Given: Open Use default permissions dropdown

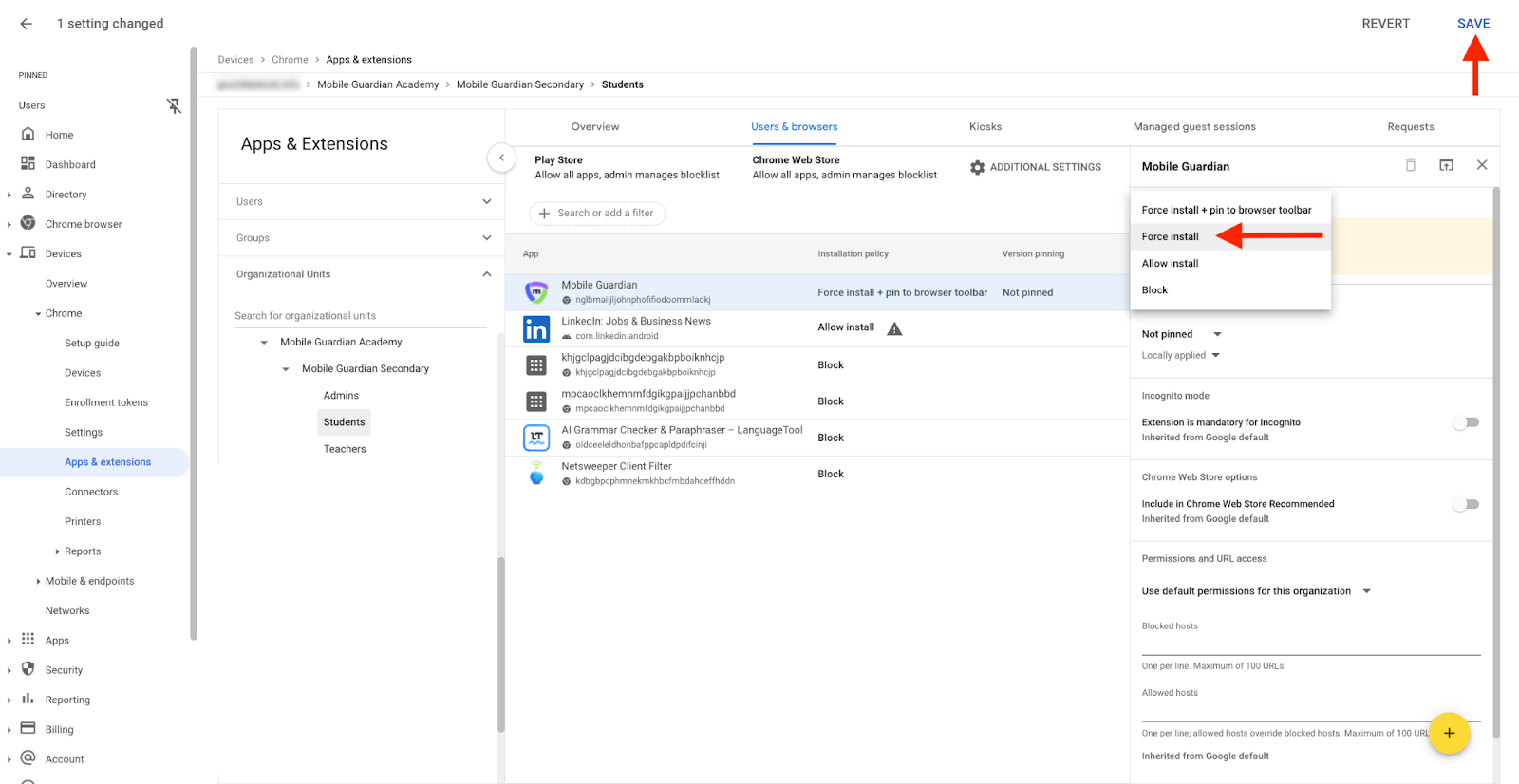Looking at the screenshot, I should [1257, 591].
